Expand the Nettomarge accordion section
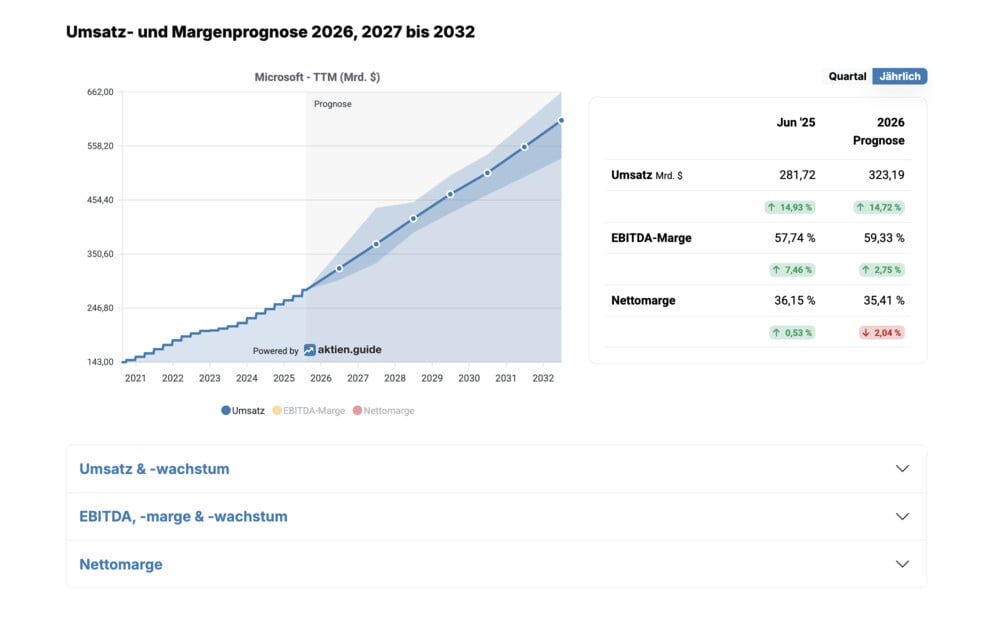The height and width of the screenshot is (640, 988). tap(496, 564)
